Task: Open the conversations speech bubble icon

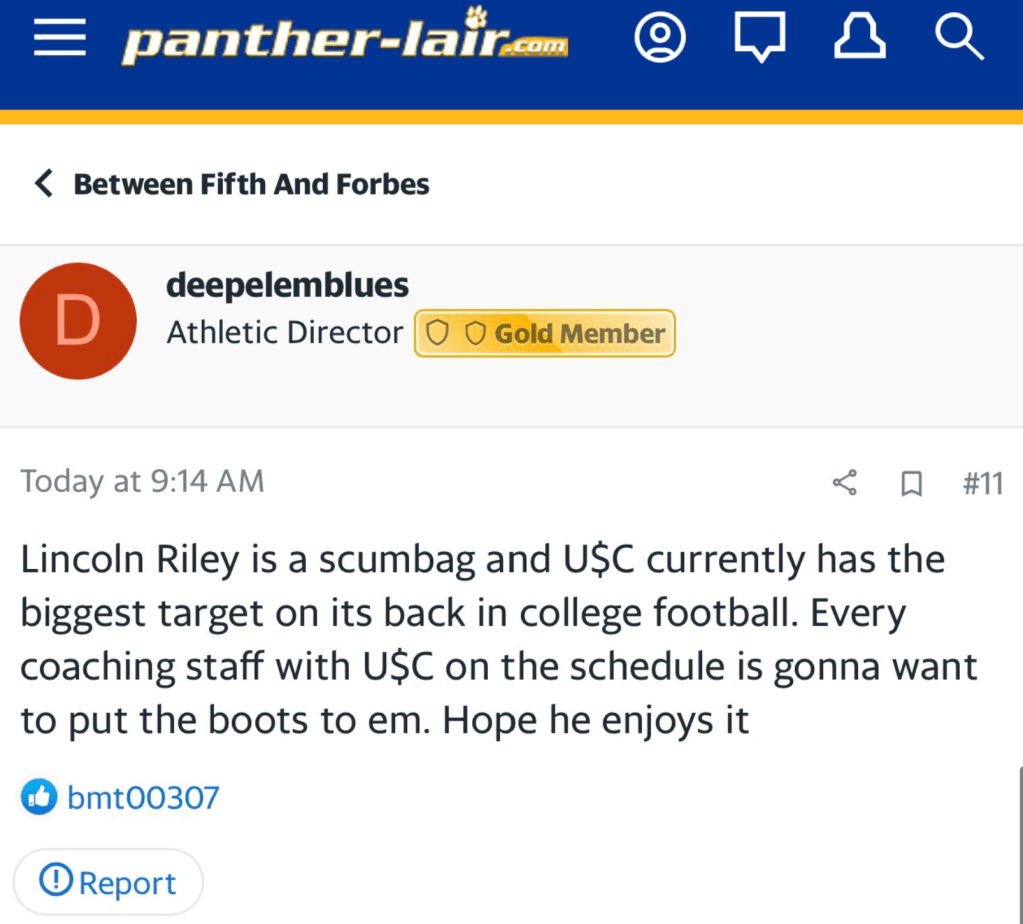Action: point(760,39)
